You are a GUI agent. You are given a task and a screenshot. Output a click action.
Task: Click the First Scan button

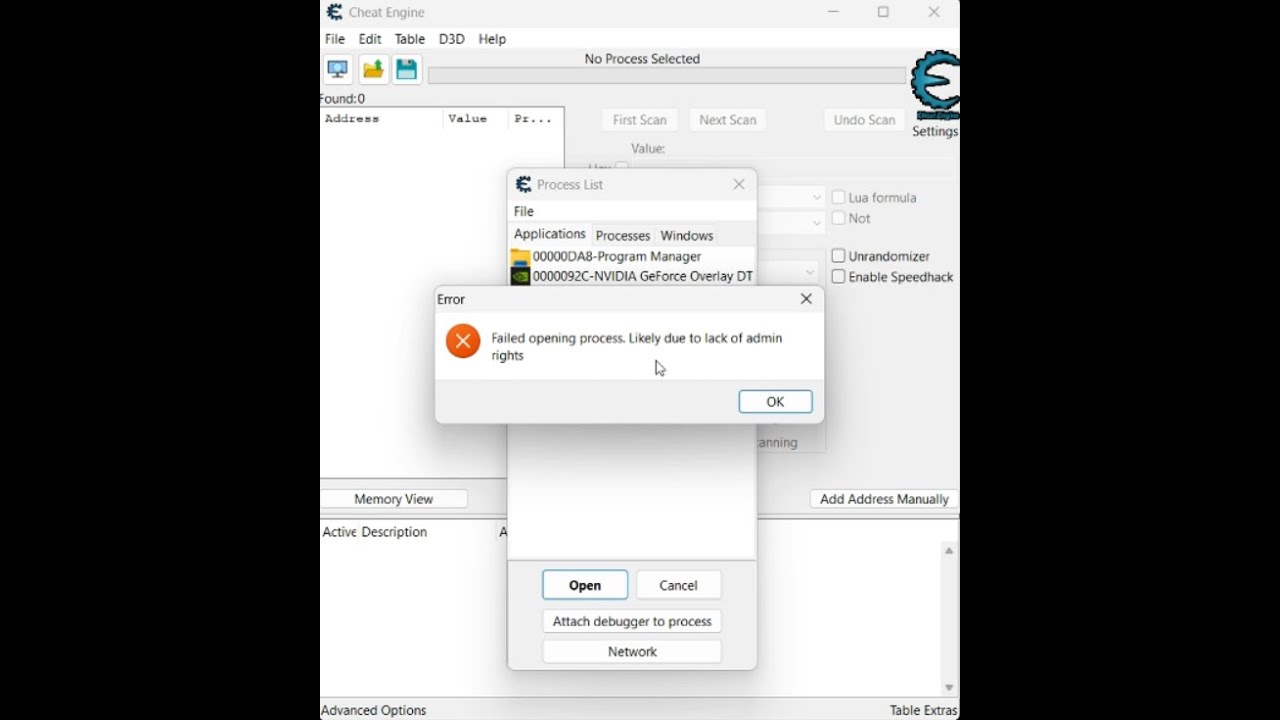click(x=640, y=119)
